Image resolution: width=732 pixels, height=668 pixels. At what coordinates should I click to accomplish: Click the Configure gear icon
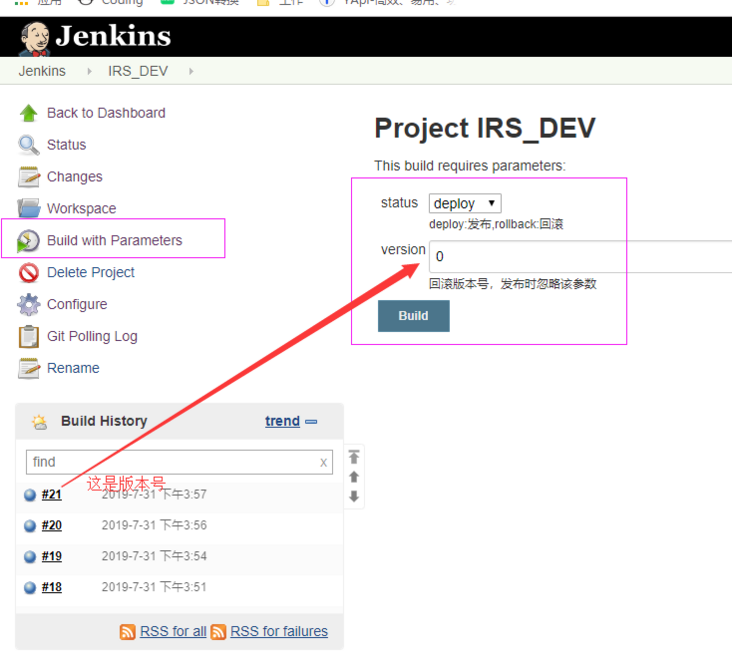pyautogui.click(x=28, y=304)
